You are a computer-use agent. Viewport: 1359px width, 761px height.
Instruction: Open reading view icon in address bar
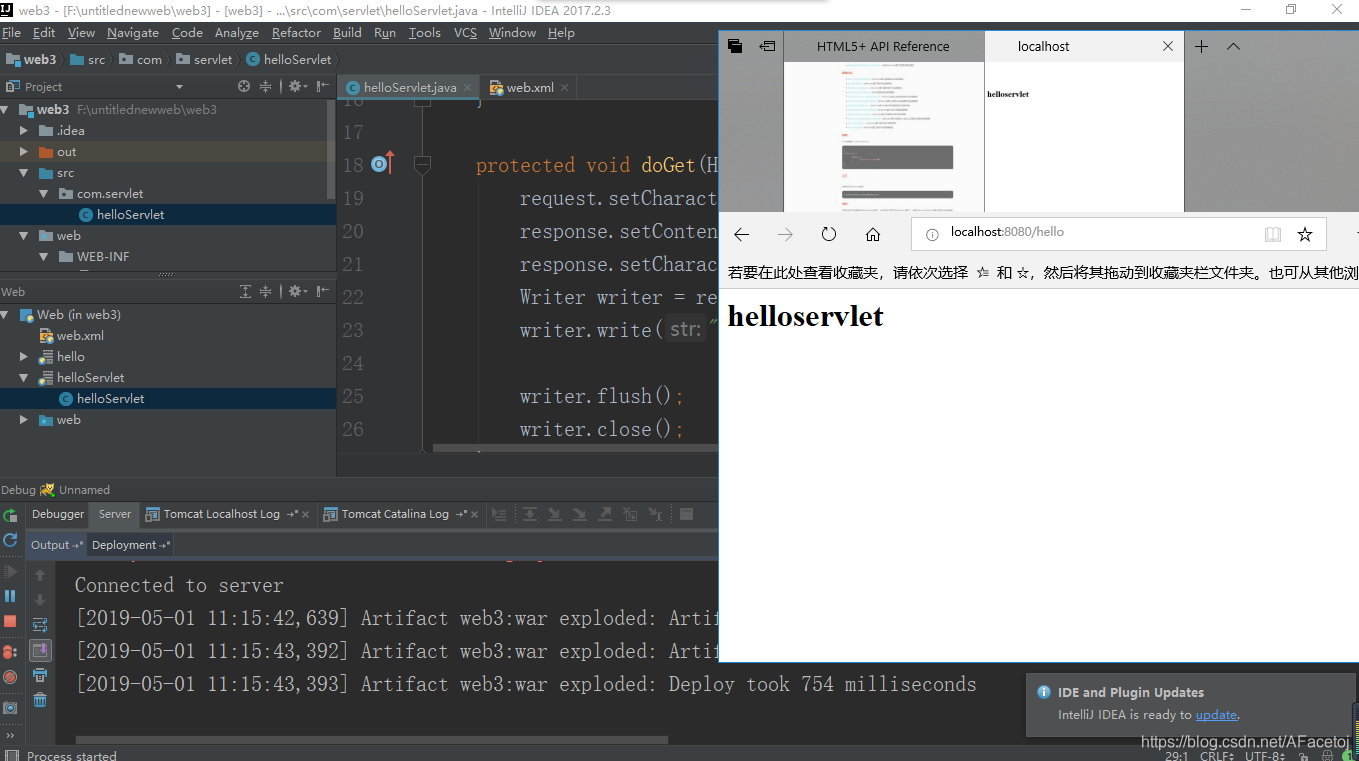click(x=1272, y=234)
